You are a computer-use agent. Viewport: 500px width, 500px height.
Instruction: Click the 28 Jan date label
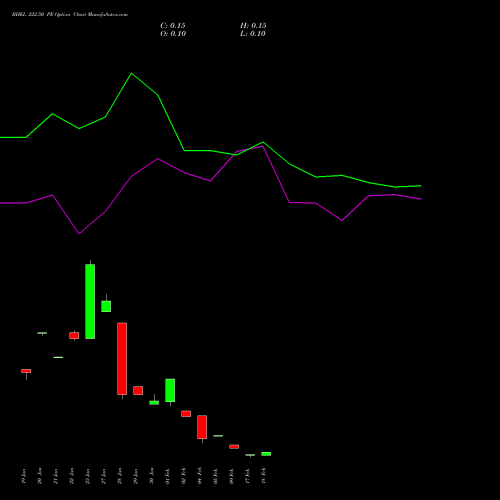point(120,476)
